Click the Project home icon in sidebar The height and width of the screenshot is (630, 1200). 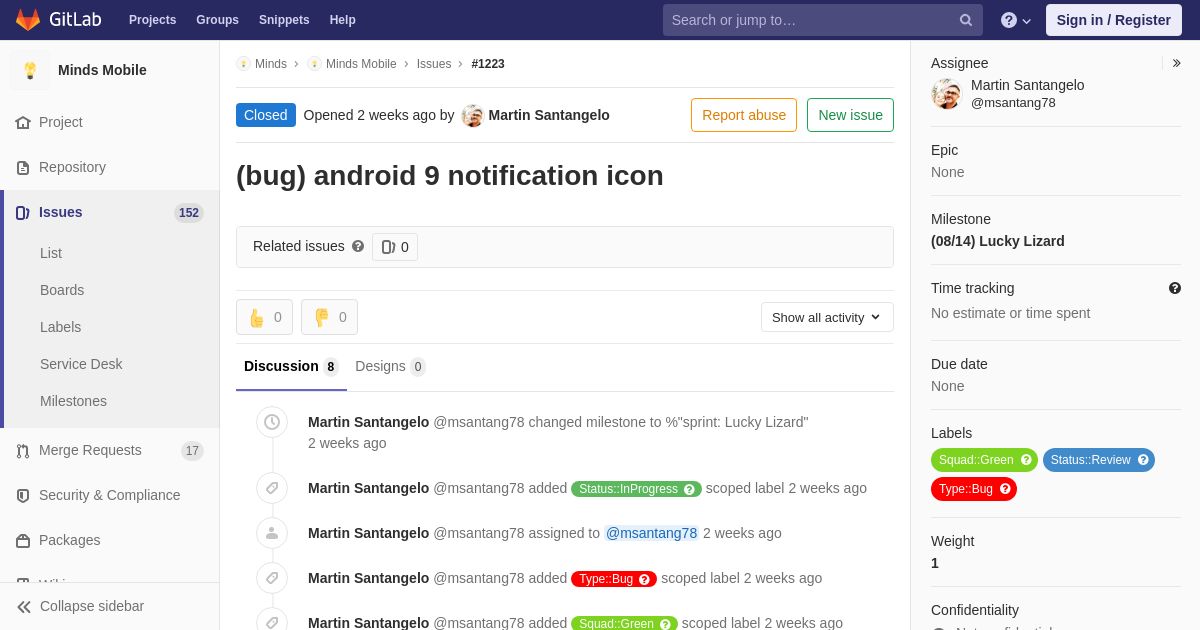pos(23,123)
